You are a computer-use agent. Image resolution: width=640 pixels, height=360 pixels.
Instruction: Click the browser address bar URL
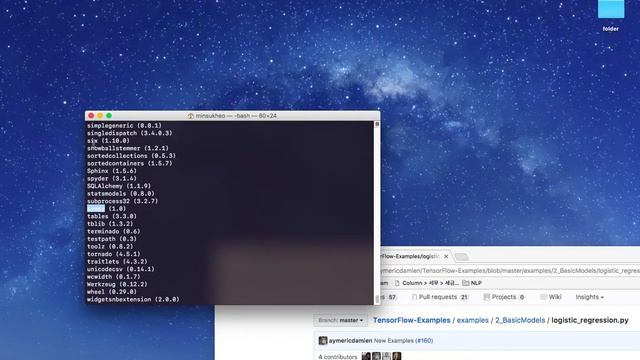[x=510, y=271]
